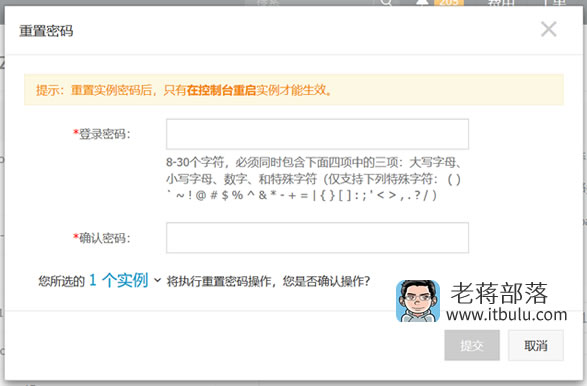Open the 1 个实例 instance link

[119, 280]
